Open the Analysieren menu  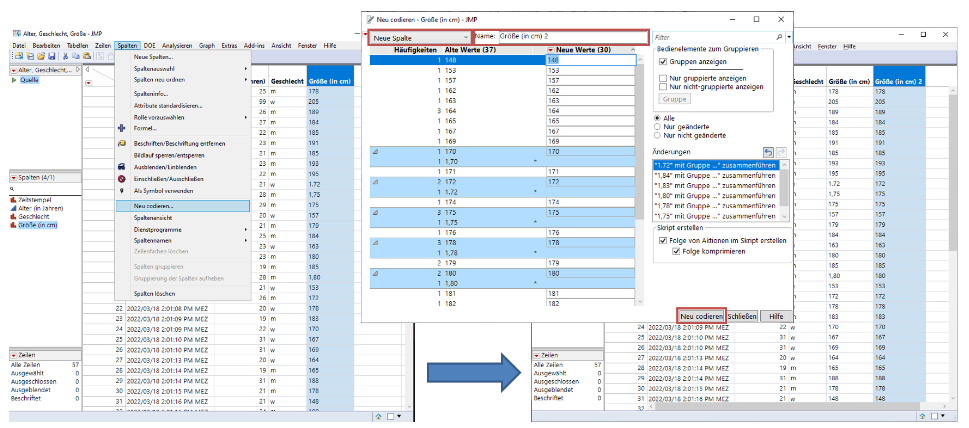pos(178,46)
